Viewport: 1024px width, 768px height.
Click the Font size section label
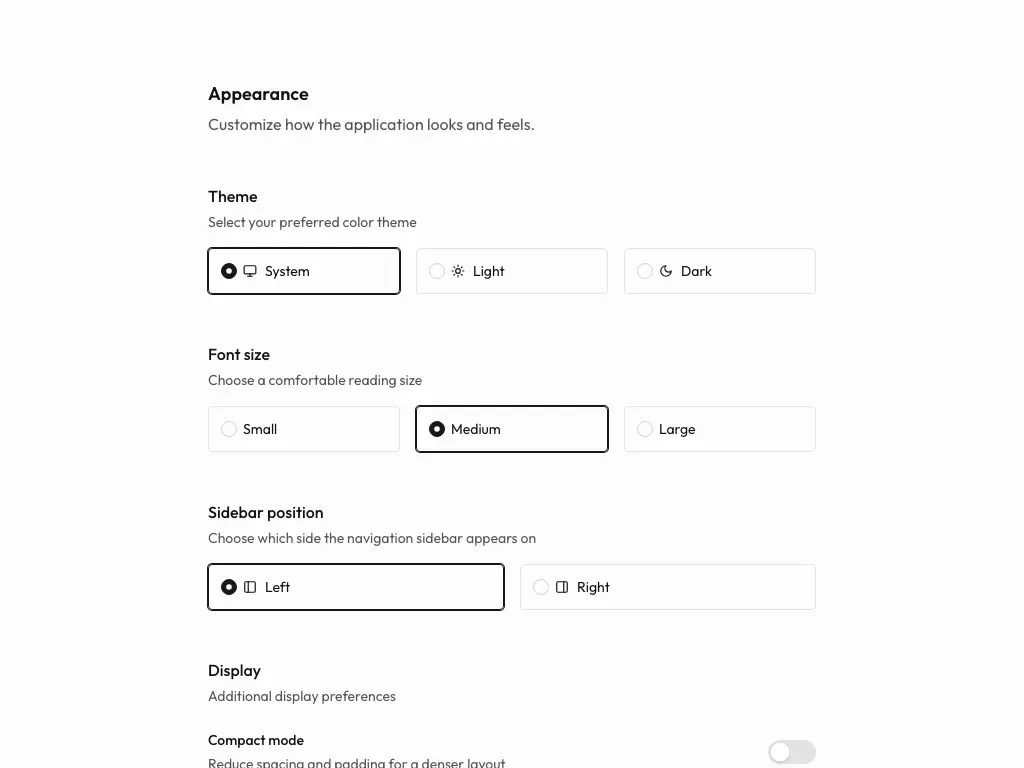point(239,355)
